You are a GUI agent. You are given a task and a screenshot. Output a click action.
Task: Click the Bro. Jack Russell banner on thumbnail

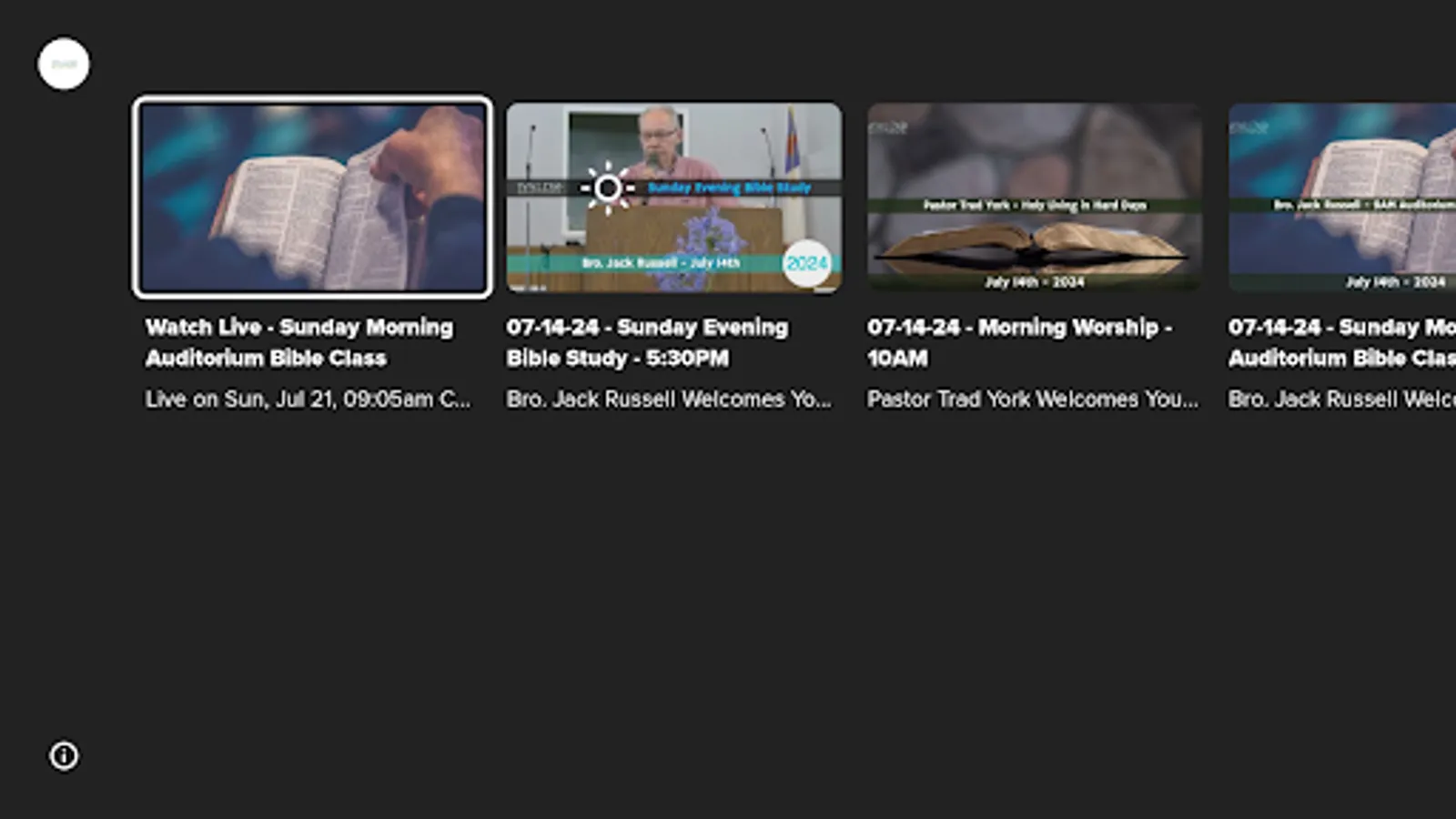pos(664,261)
